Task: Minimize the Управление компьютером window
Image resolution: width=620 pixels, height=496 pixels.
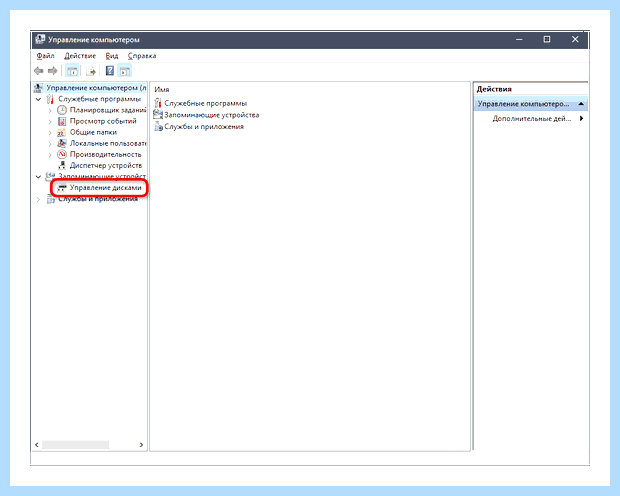Action: point(519,40)
